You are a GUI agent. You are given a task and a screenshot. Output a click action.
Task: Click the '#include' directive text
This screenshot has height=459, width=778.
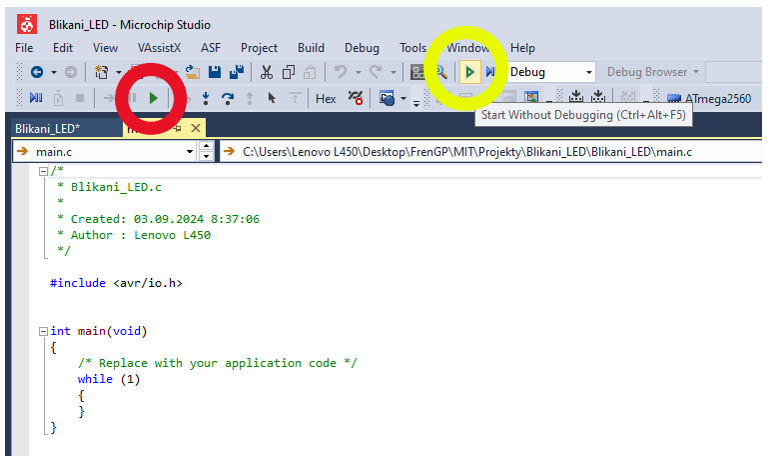78,283
